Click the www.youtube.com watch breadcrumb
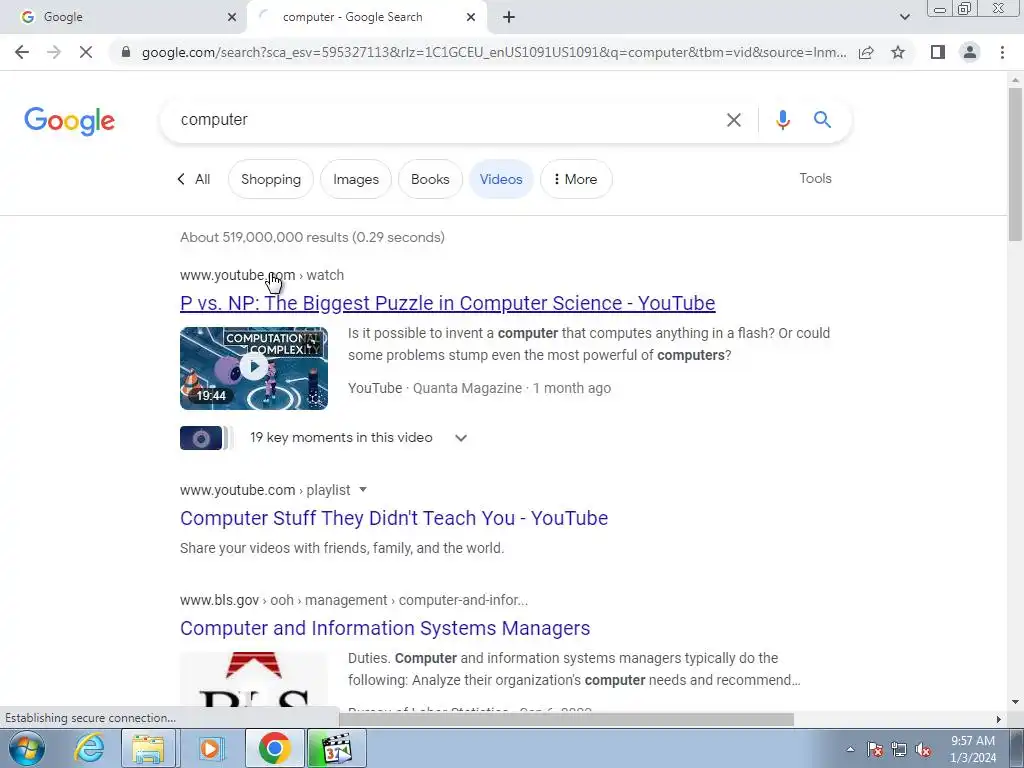 [262, 275]
